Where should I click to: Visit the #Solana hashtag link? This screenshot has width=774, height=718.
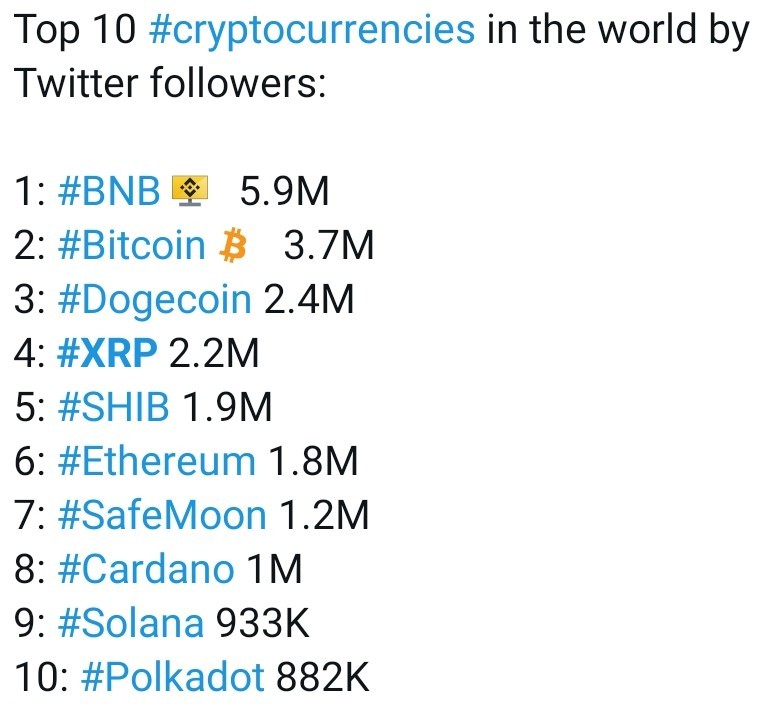coord(130,623)
